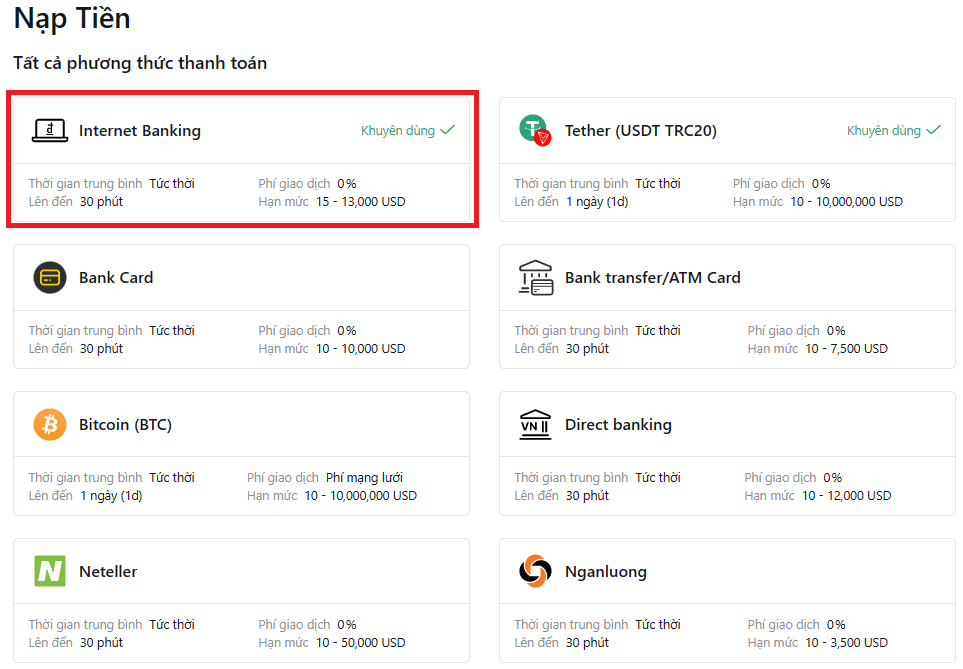This screenshot has height=669, width=963.
Task: Choose Bitcoin (BTC) deposit method
Action: coord(125,425)
